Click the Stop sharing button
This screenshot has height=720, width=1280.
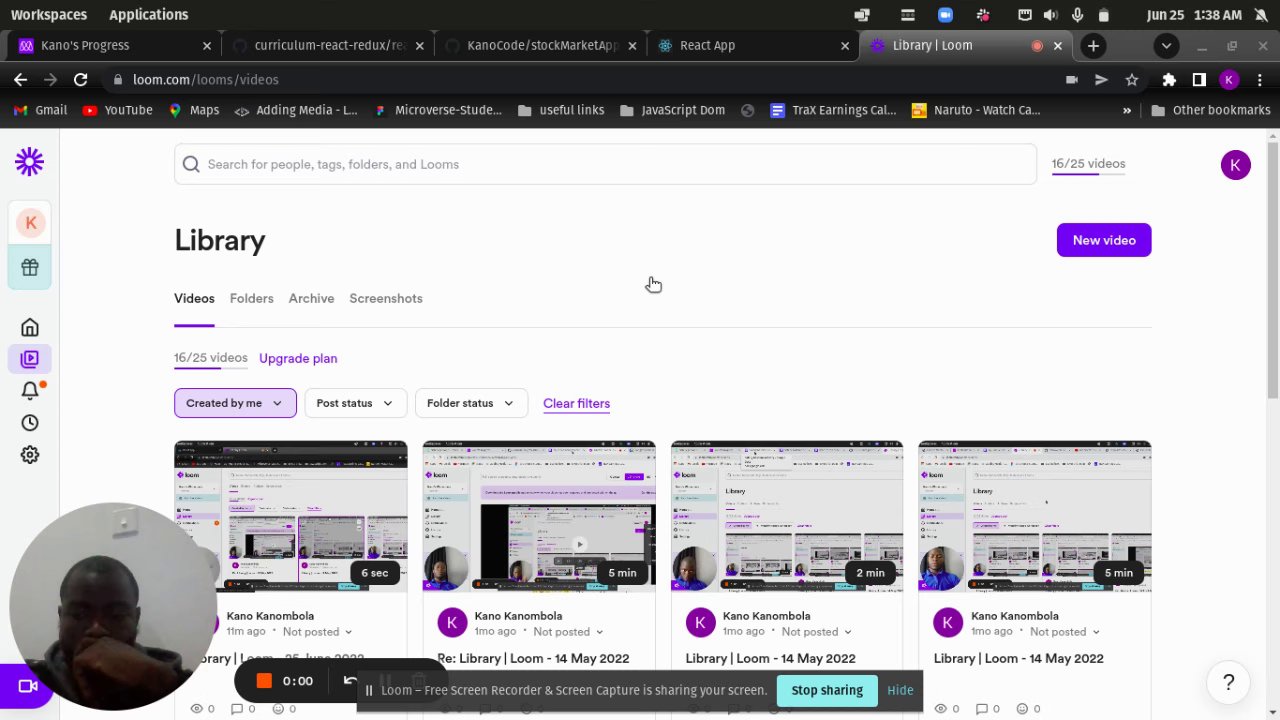point(827,690)
